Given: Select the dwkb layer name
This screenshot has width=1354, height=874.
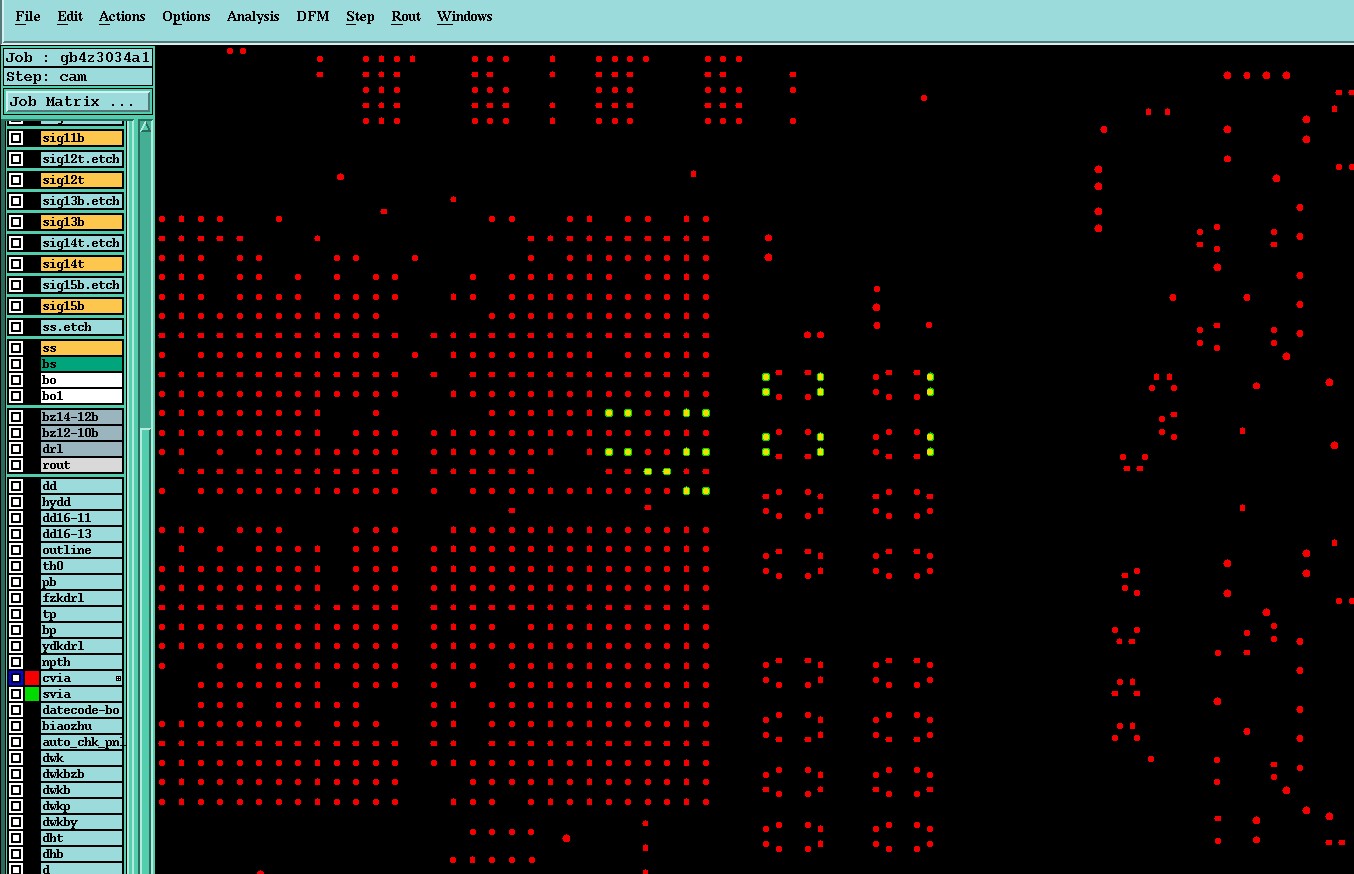Looking at the screenshot, I should click(x=82, y=790).
